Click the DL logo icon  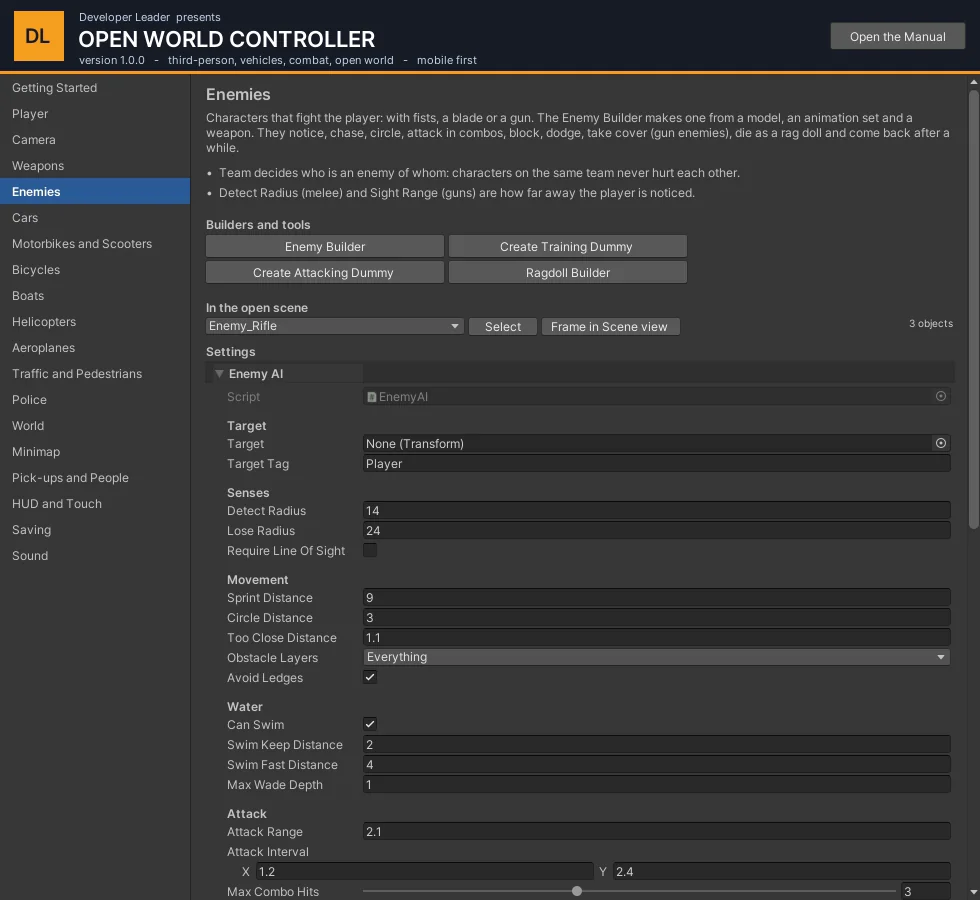pos(39,36)
